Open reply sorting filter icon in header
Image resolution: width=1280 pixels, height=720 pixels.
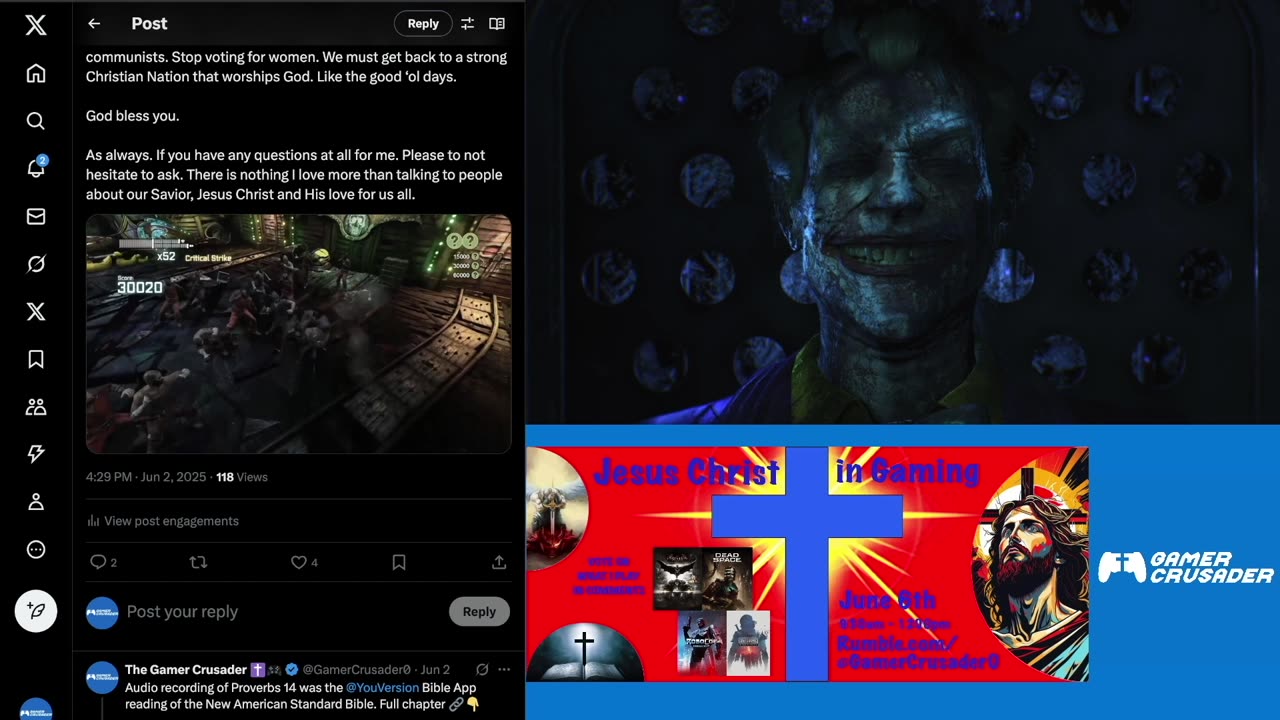(x=467, y=24)
